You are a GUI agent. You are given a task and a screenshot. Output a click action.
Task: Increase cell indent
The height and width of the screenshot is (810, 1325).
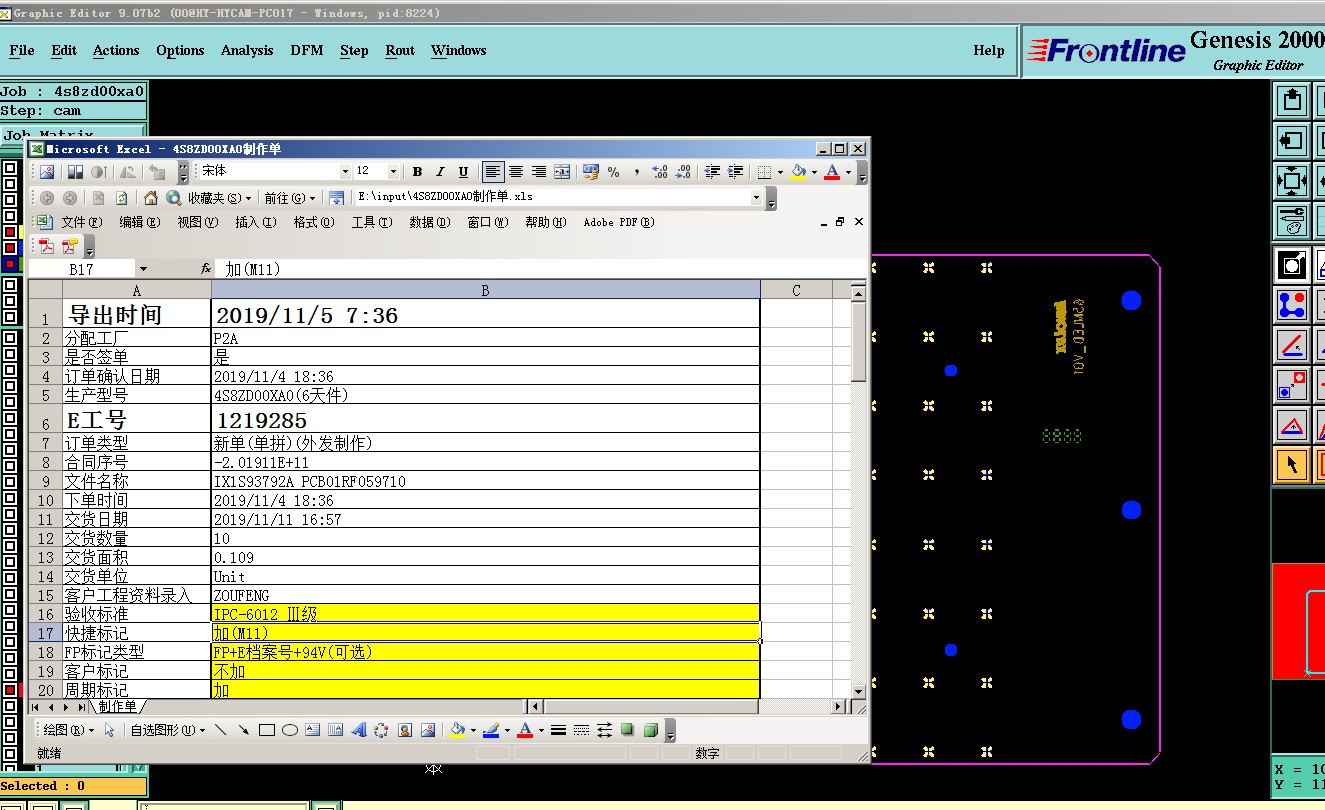point(735,172)
